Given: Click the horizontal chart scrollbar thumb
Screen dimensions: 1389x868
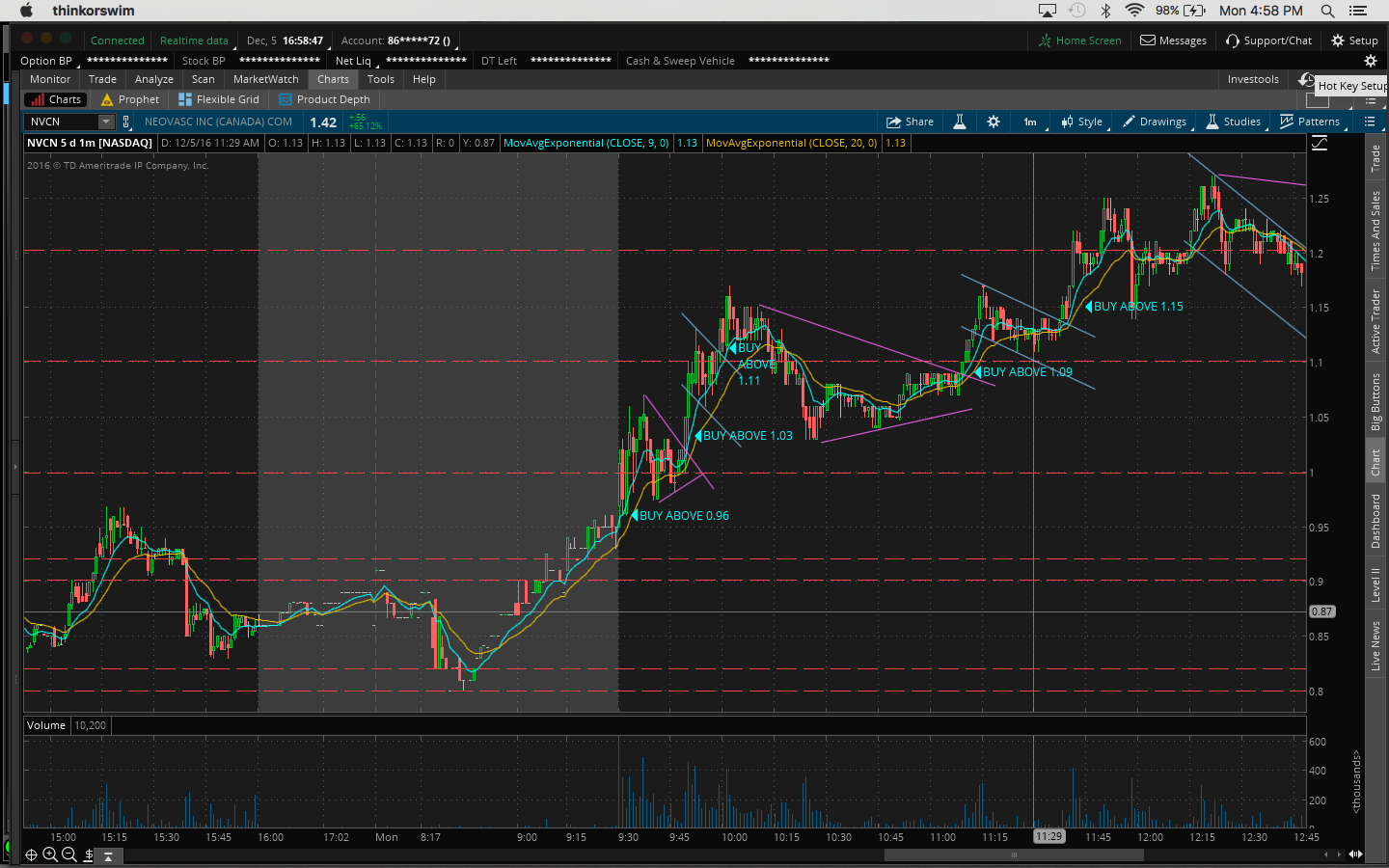Looking at the screenshot, I should [1014, 854].
